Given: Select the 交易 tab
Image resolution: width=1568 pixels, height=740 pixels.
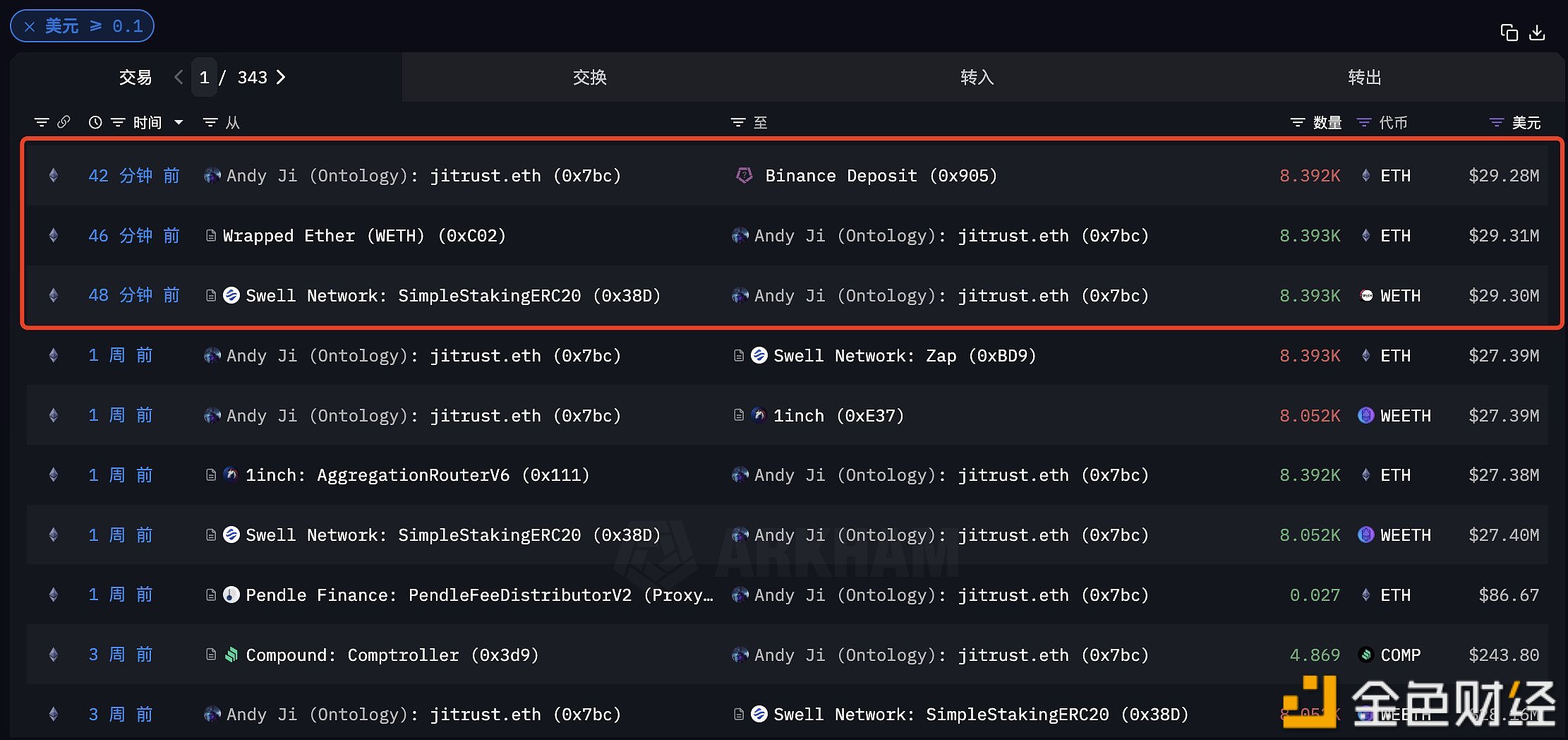Looking at the screenshot, I should 135,77.
